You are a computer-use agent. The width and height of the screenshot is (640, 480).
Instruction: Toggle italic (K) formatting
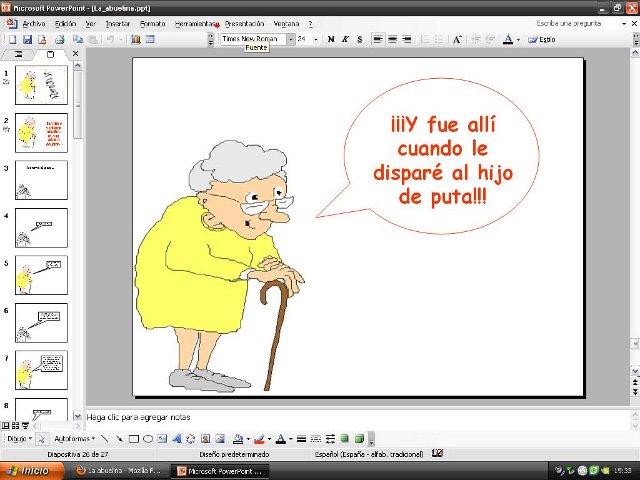click(344, 40)
